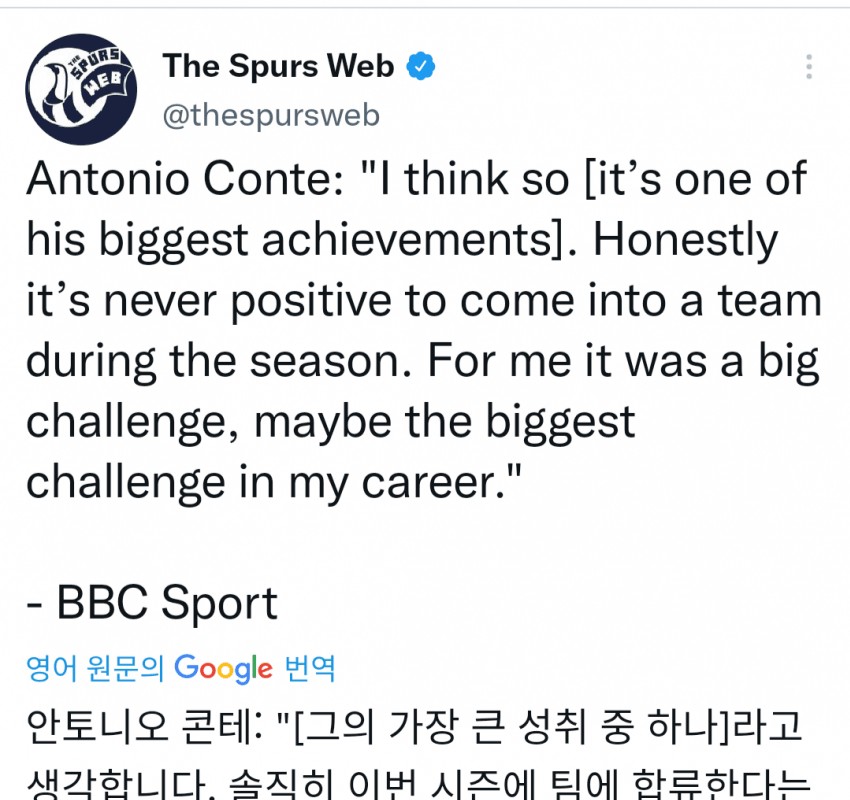The image size is (850, 800).
Task: Click the '영어 원문의' translation source text
Action: (x=95, y=668)
